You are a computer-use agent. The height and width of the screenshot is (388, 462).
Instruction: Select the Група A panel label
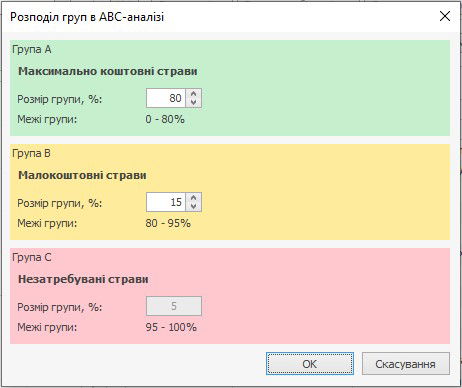[x=32, y=49]
